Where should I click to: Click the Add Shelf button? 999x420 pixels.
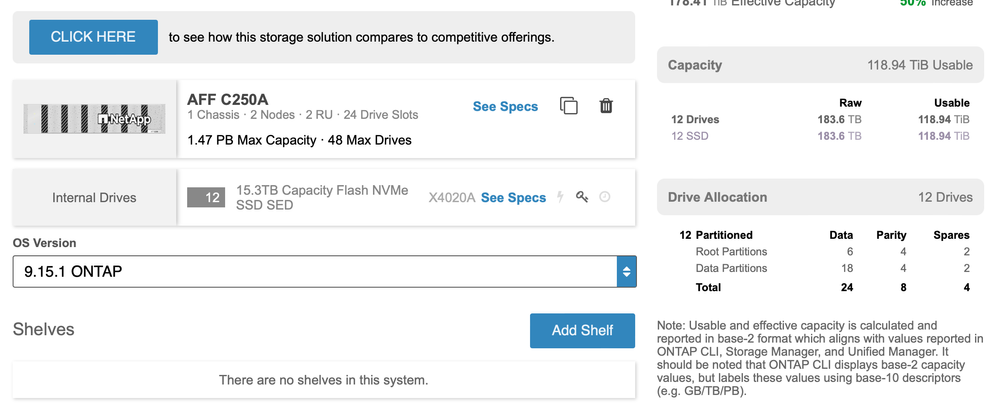(582, 330)
